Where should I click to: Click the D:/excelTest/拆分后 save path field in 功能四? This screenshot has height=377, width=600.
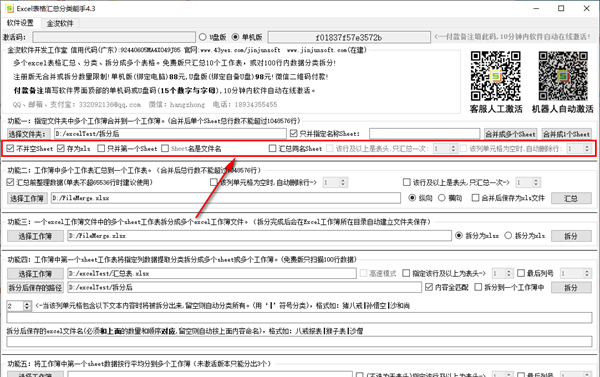(x=245, y=287)
